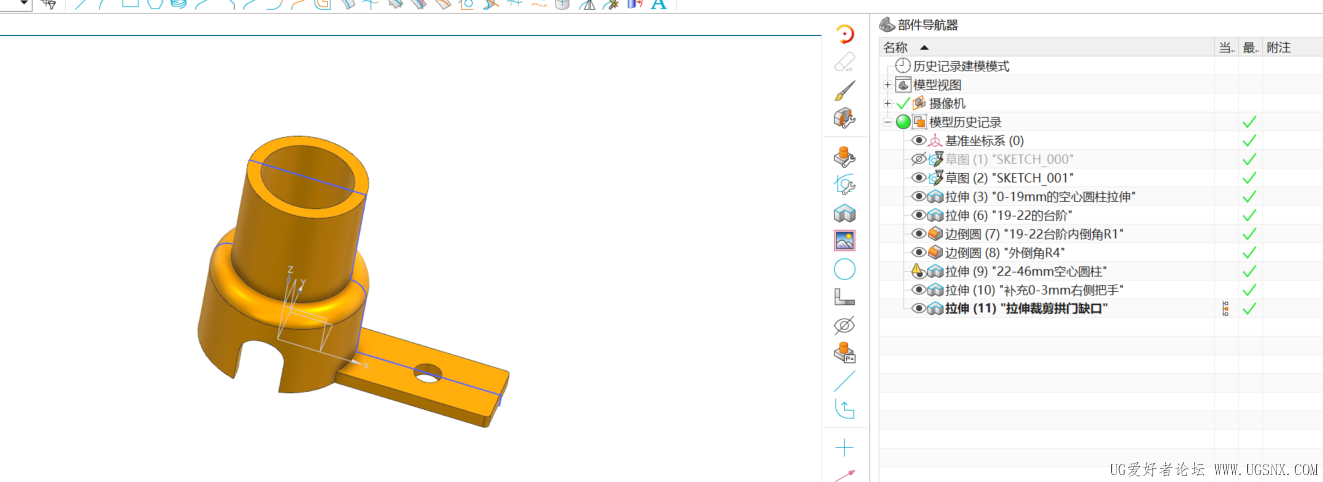Expand the 模型视图 tree node
This screenshot has height=482, width=1323.
887,85
